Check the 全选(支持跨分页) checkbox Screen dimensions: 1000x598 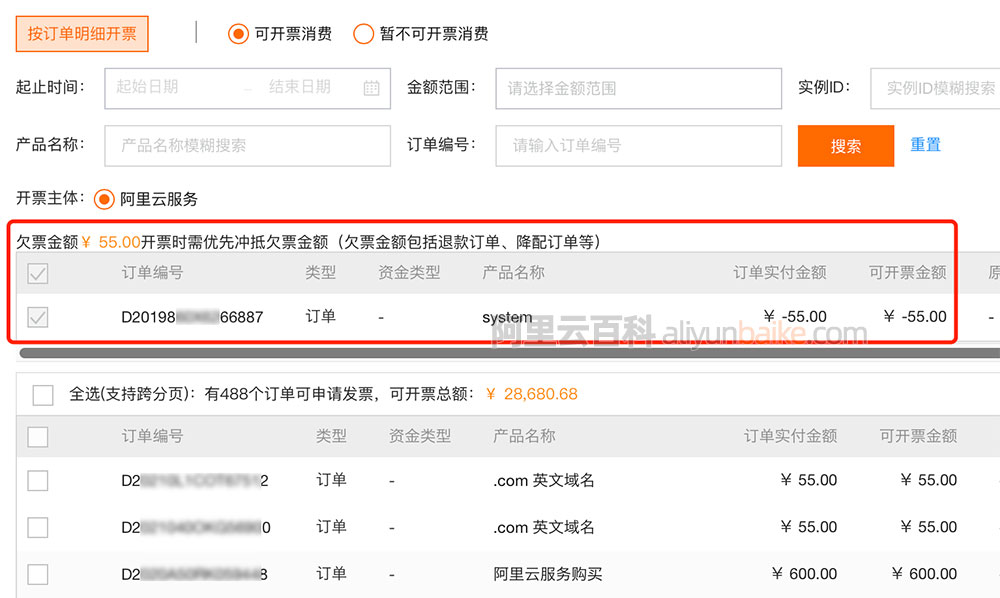[43, 395]
